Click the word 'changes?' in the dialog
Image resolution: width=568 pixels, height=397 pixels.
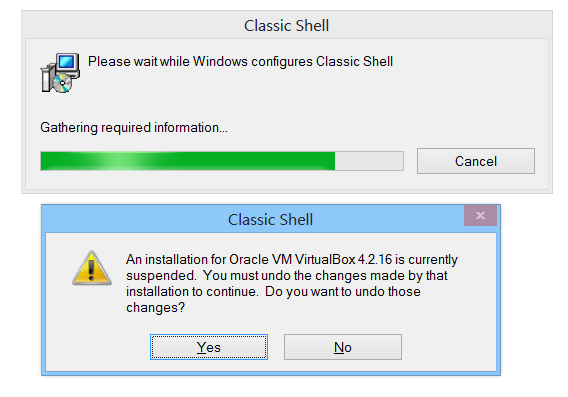pos(155,308)
